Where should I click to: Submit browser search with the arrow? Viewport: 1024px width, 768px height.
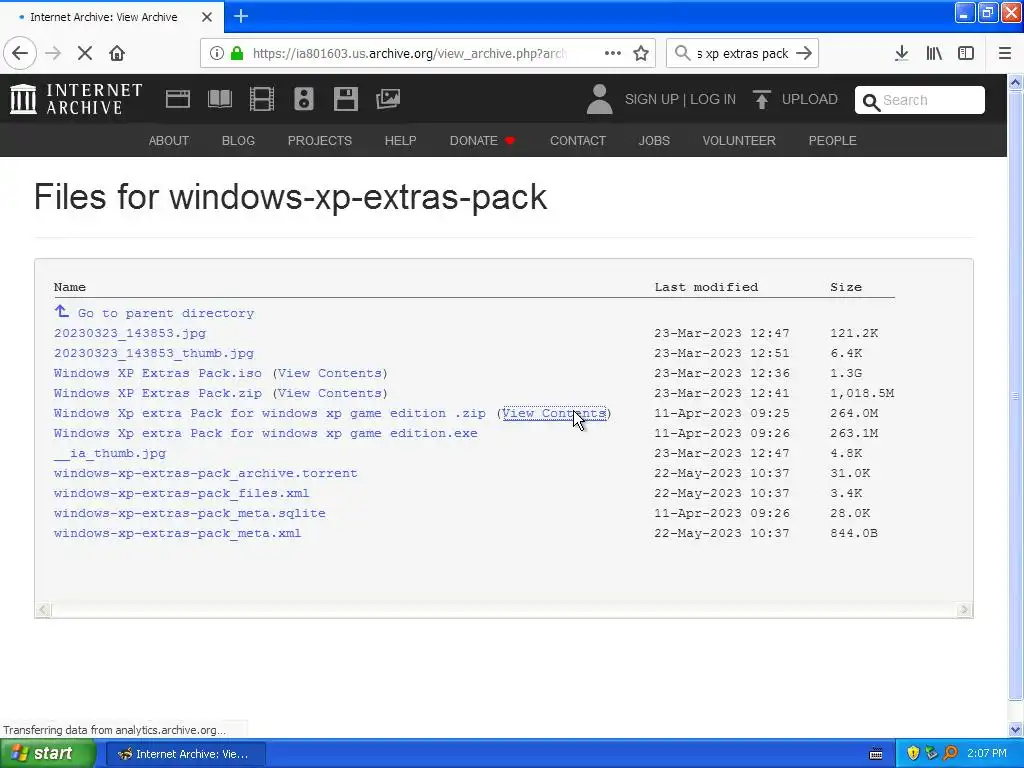(804, 53)
